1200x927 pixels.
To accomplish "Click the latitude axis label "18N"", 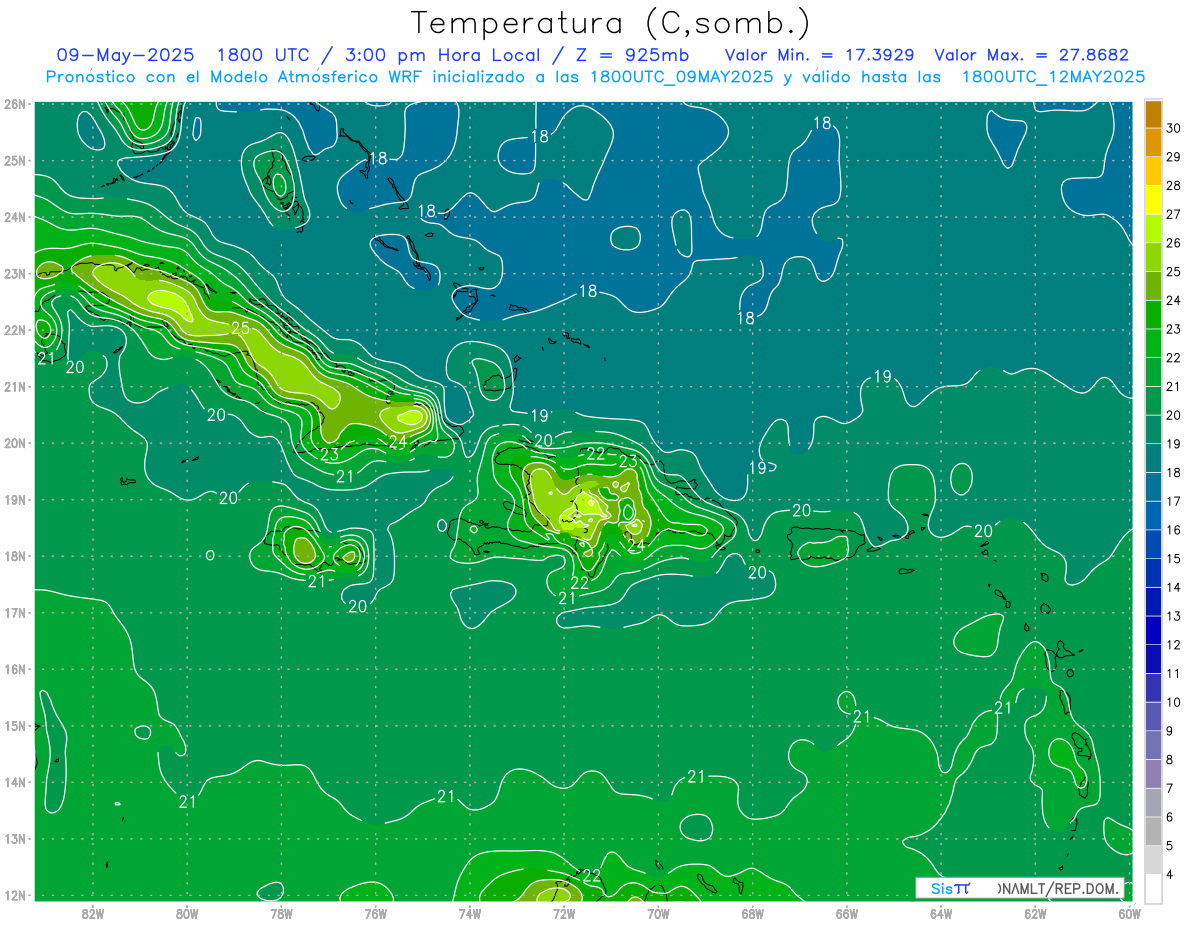I will tap(16, 556).
